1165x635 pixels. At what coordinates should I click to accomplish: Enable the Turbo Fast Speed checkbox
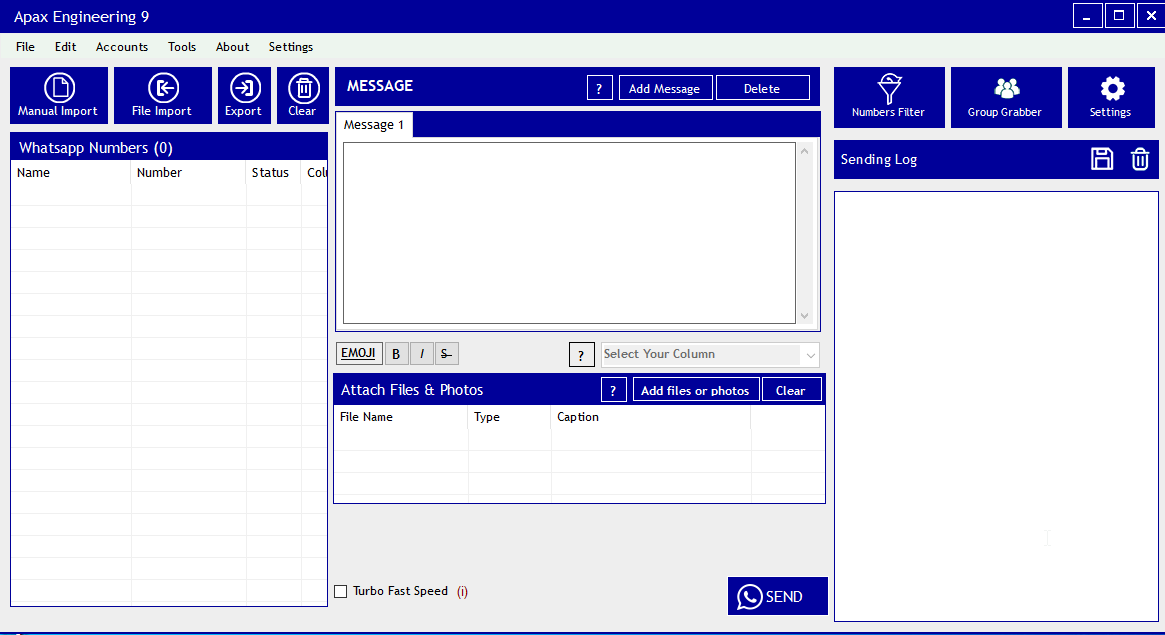point(341,591)
